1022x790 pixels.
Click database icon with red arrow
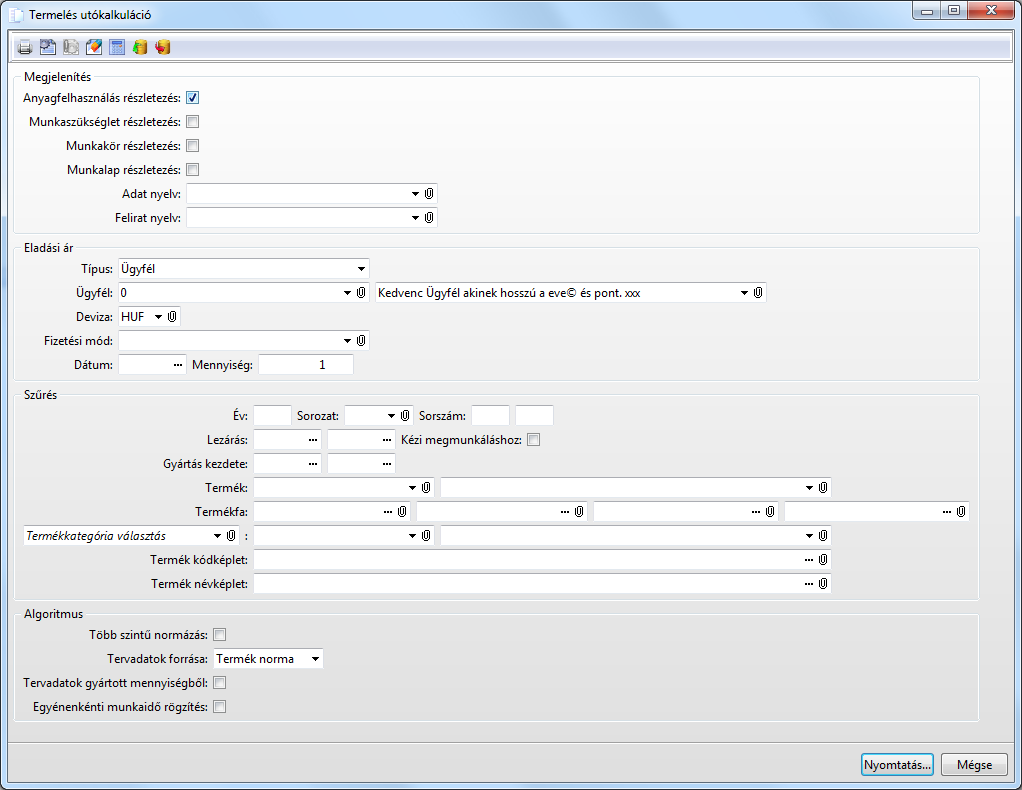(x=163, y=47)
